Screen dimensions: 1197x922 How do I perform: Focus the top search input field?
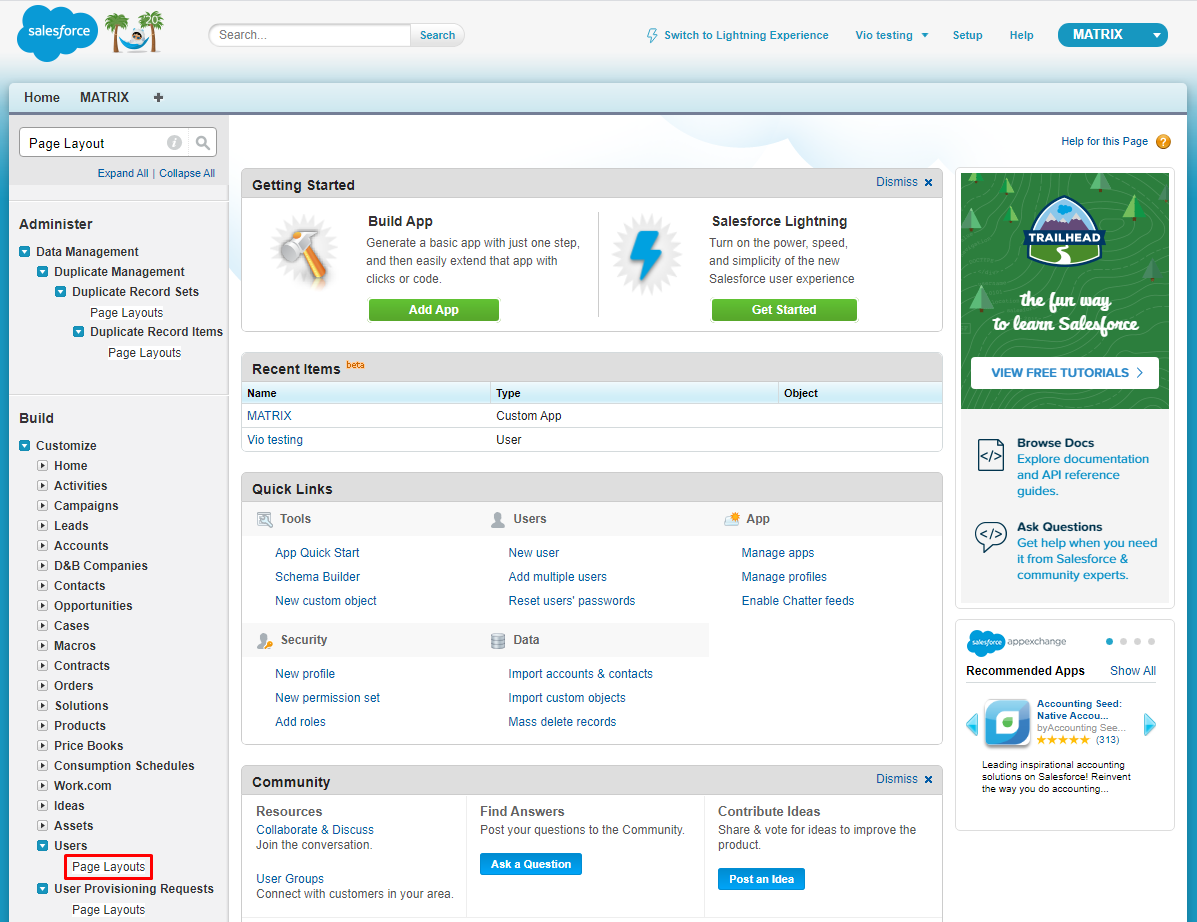310,35
